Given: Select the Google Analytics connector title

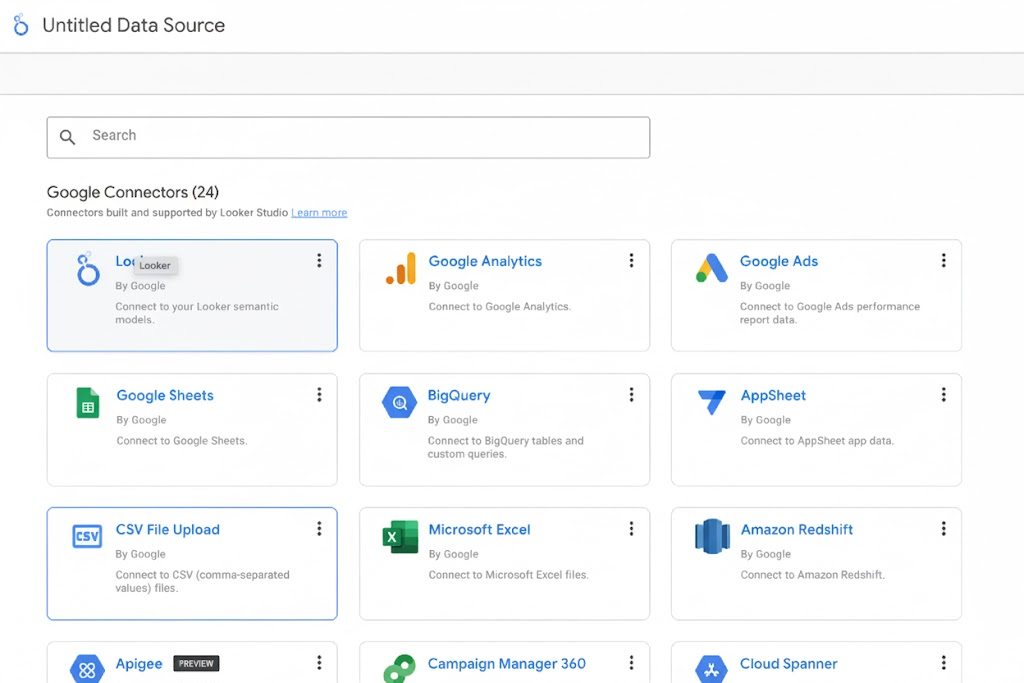Looking at the screenshot, I should (x=485, y=261).
